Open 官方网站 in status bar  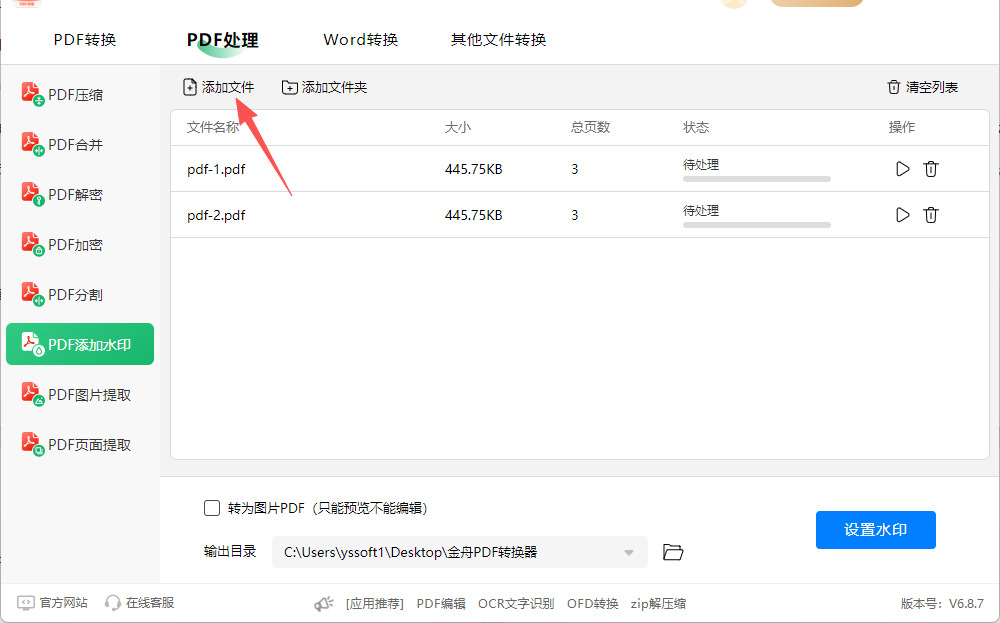coord(52,603)
